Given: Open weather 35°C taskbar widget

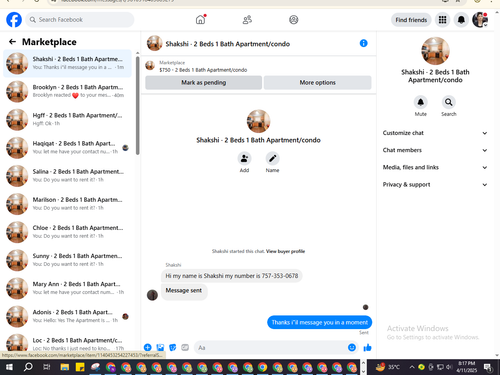Looking at the screenshot, I should click(388, 367).
